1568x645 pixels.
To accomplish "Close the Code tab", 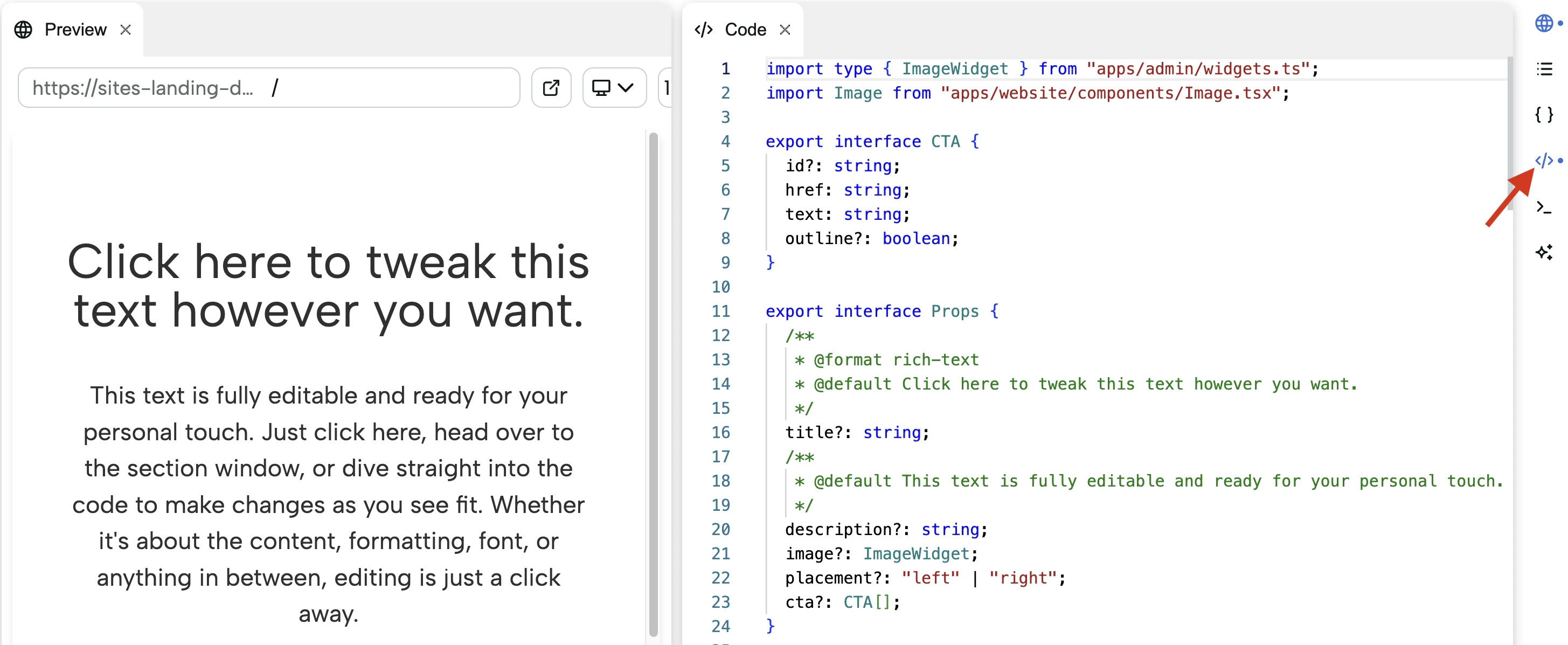I will tap(785, 29).
